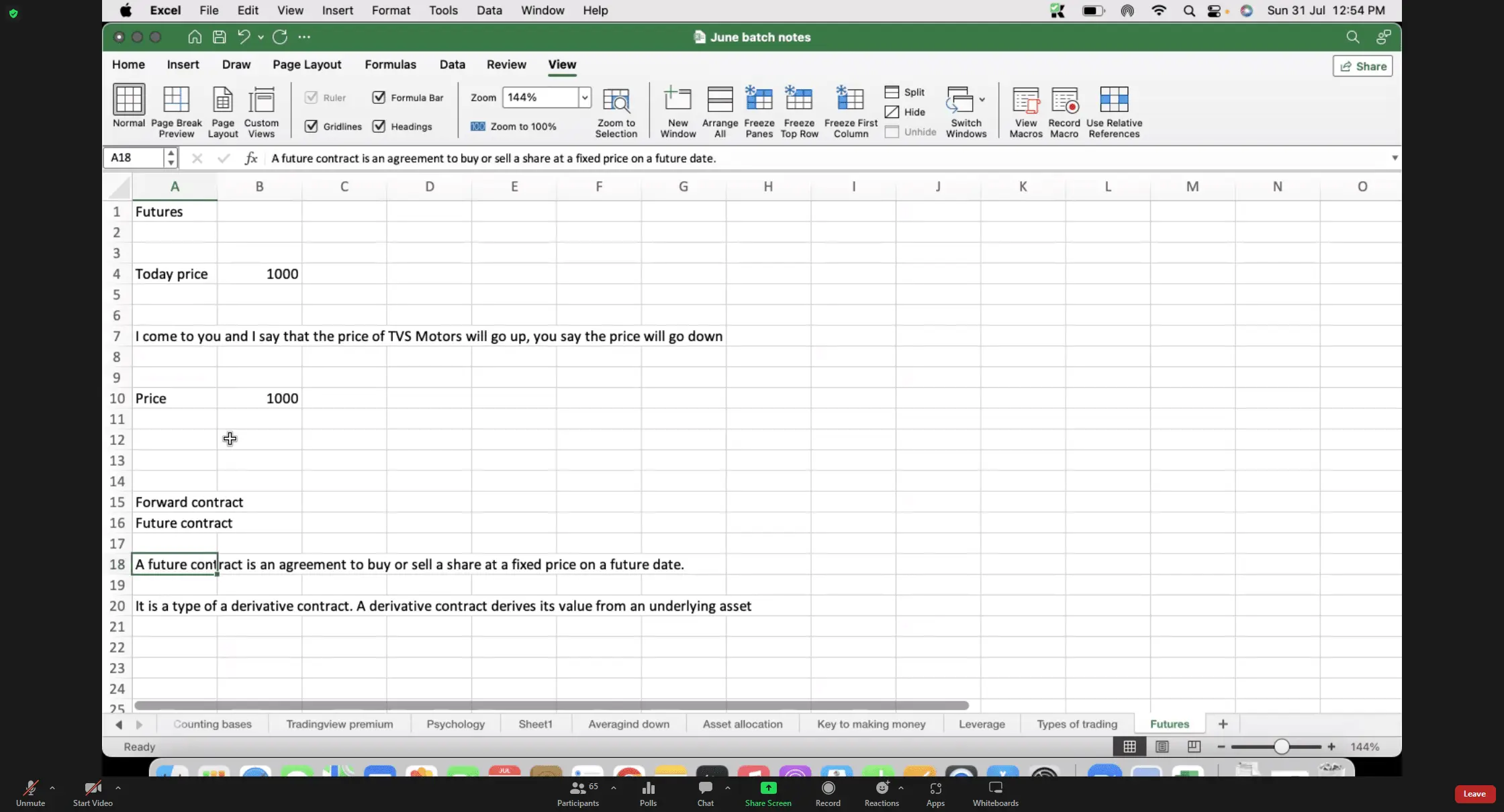This screenshot has width=1504, height=812.
Task: Click the zoom slider handle in status bar
Action: pos(1281,746)
